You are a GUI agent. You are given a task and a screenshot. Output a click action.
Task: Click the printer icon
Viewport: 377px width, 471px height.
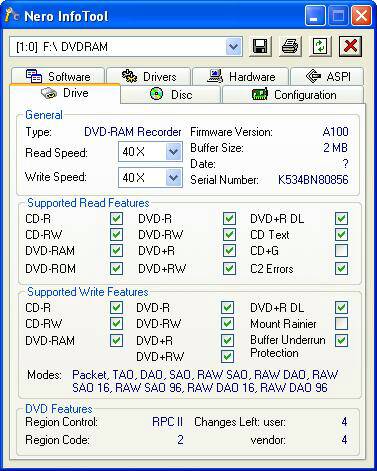(290, 46)
